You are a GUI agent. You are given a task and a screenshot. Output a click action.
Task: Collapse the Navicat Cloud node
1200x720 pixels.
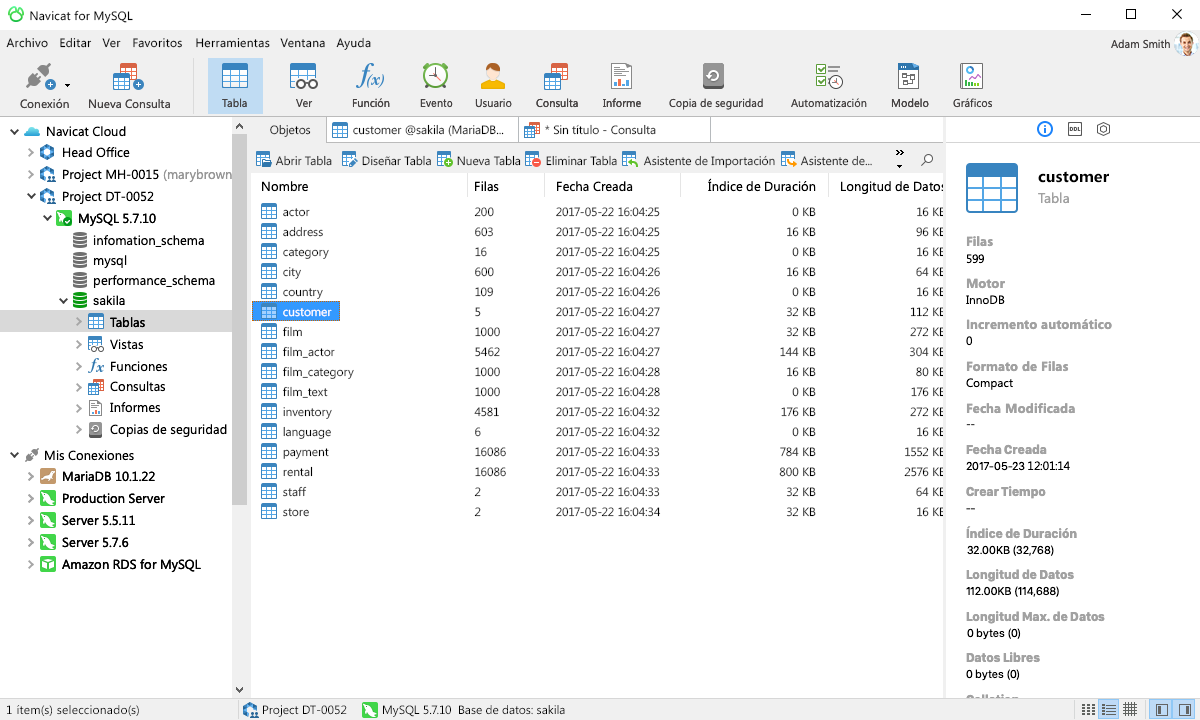point(14,131)
